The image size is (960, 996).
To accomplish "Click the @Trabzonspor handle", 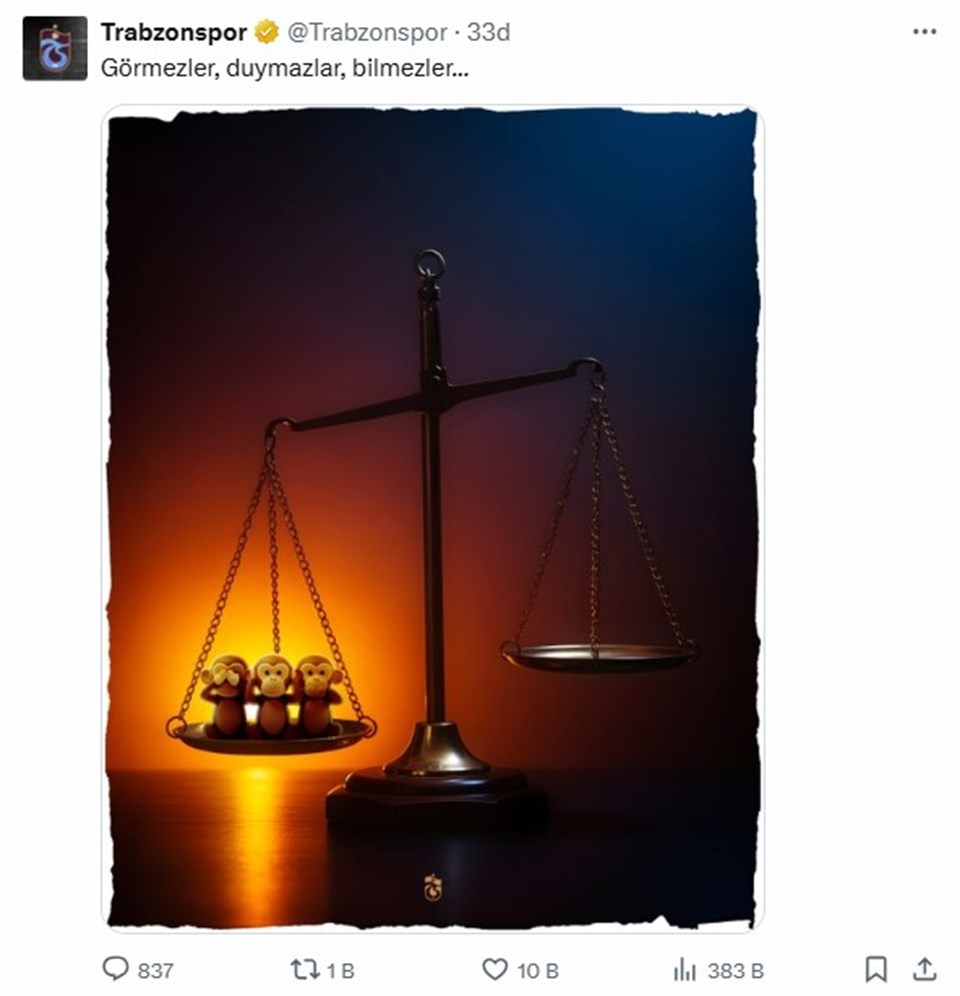I will [x=367, y=32].
